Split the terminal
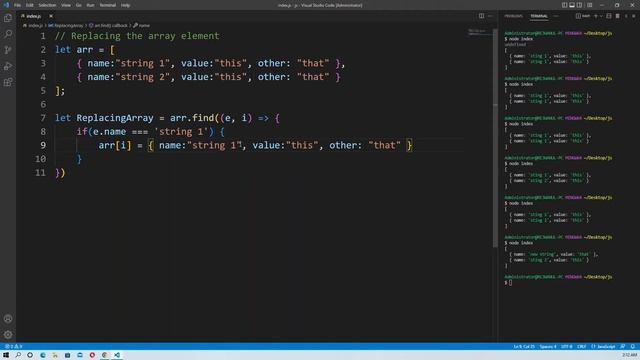640x360 pixels. pyautogui.click(x=609, y=16)
